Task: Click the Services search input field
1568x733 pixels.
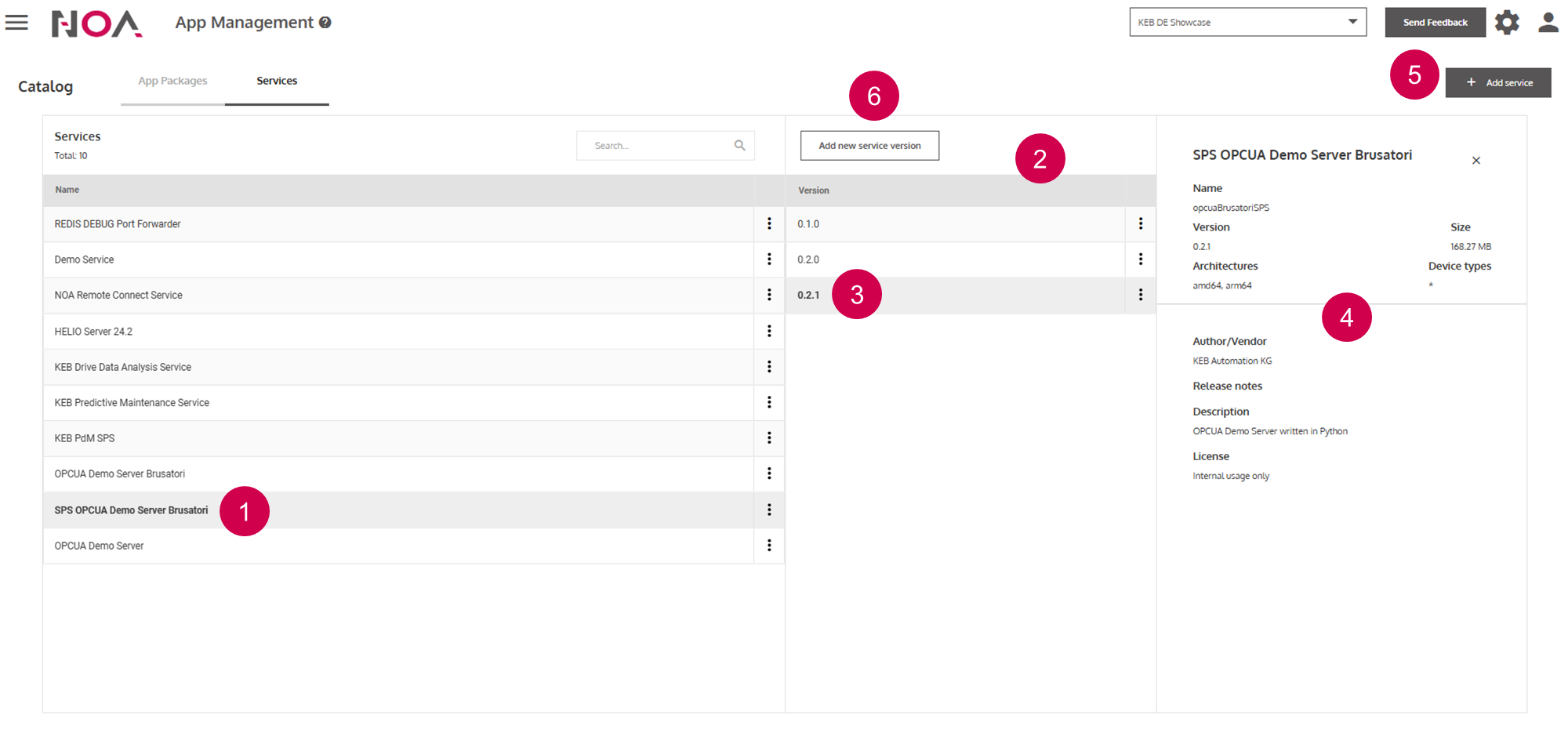Action: coord(655,146)
